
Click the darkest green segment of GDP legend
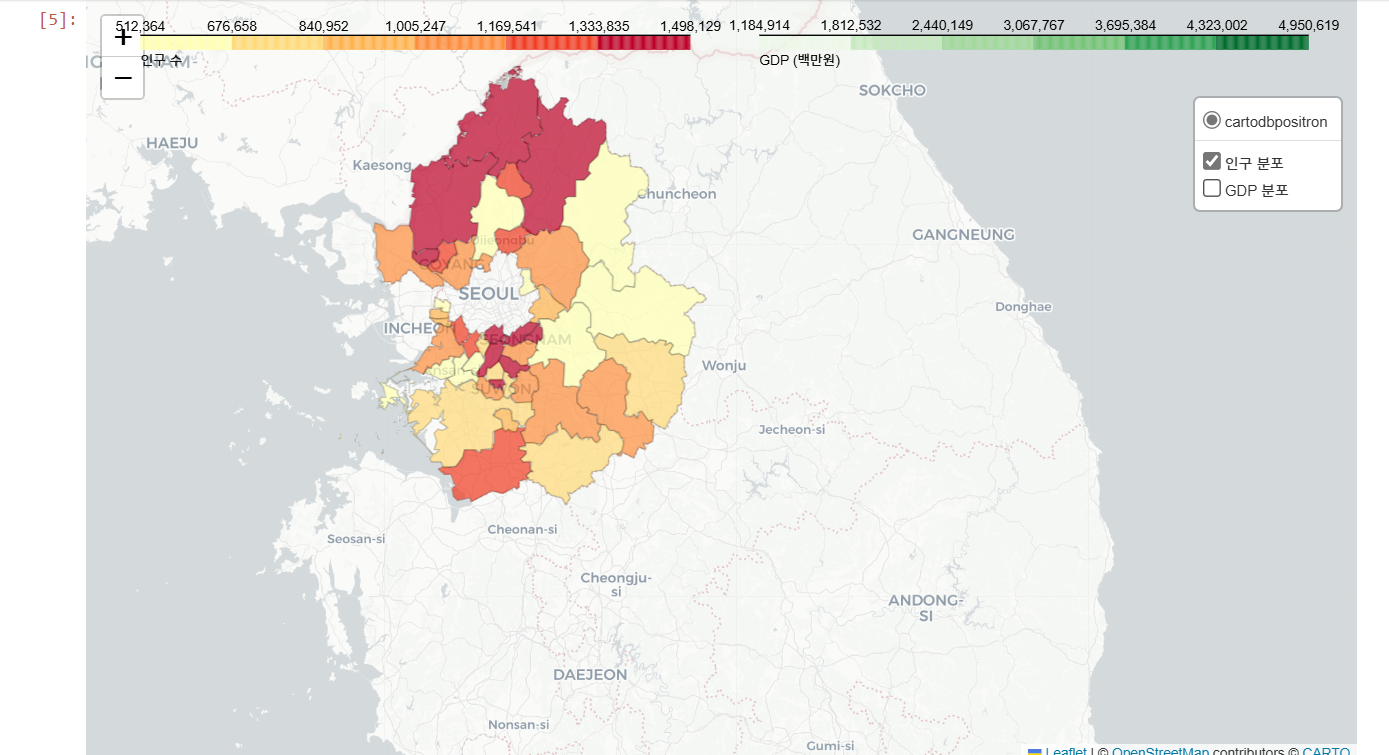point(1262,43)
